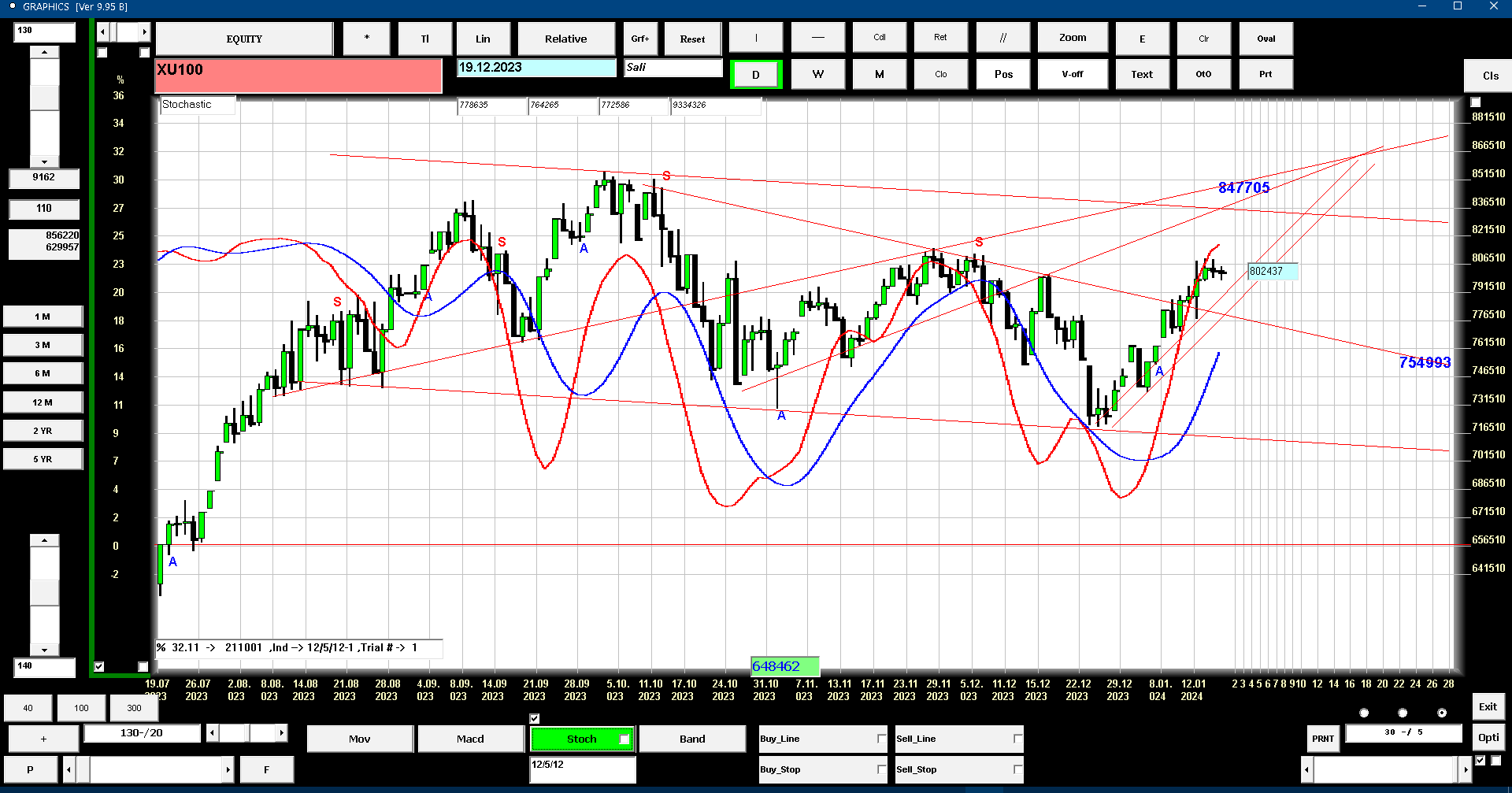This screenshot has height=793, width=1512.
Task: Select the Oval drawing tool
Action: point(1266,39)
